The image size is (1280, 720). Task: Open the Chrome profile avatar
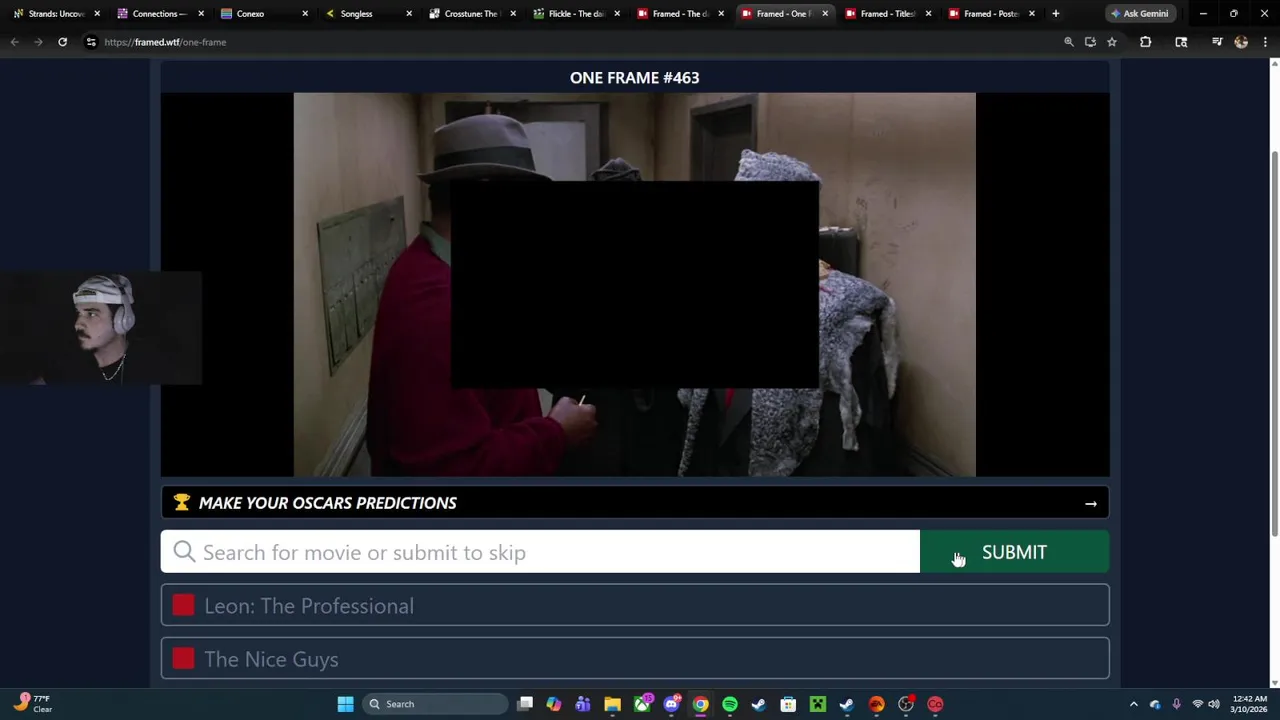pyautogui.click(x=1241, y=42)
